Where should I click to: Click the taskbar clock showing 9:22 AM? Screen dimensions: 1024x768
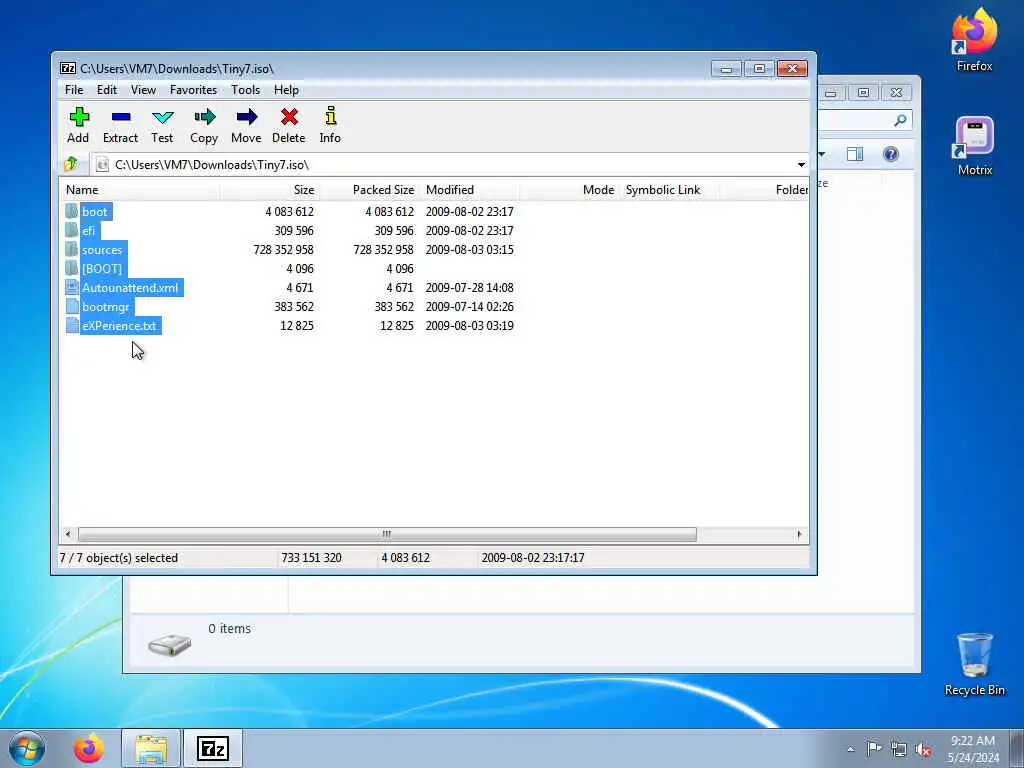pyautogui.click(x=973, y=749)
